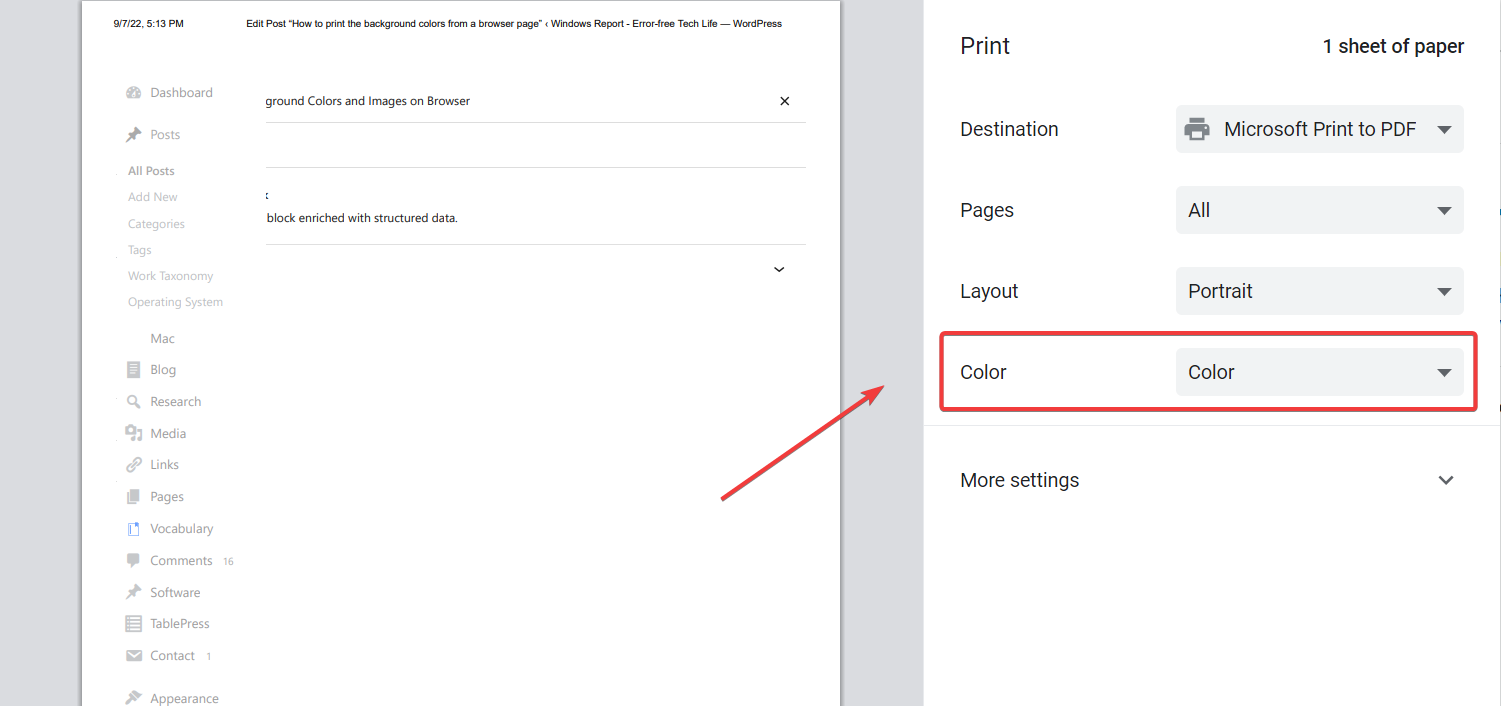
Task: Click the Dashboard gauge icon in preview
Action: point(134,93)
